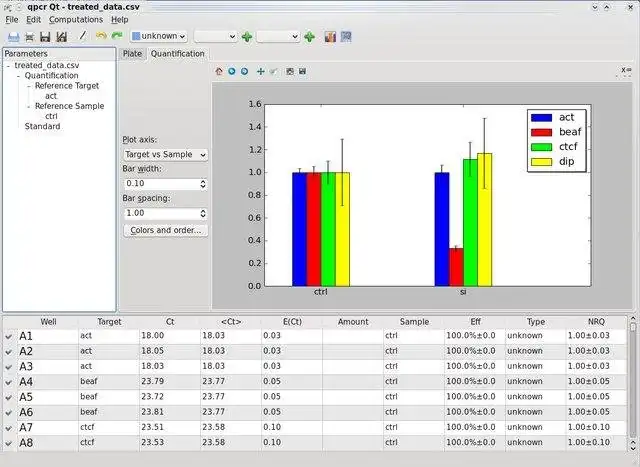
Task: Open the Computations menu
Action: tap(76, 20)
